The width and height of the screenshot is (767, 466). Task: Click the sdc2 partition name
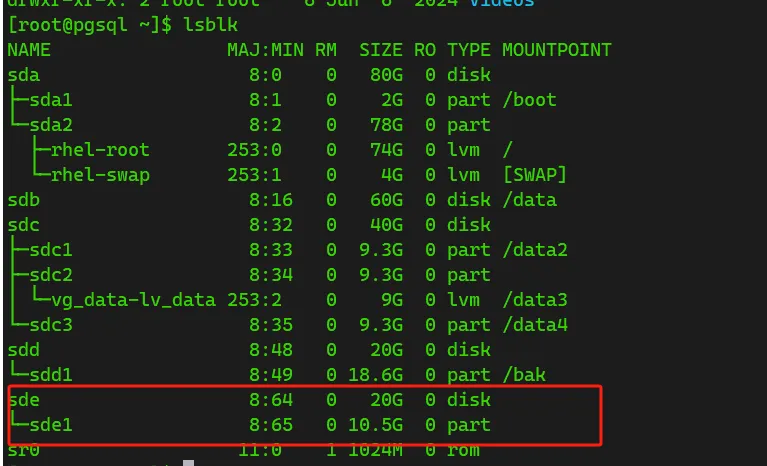[51, 275]
